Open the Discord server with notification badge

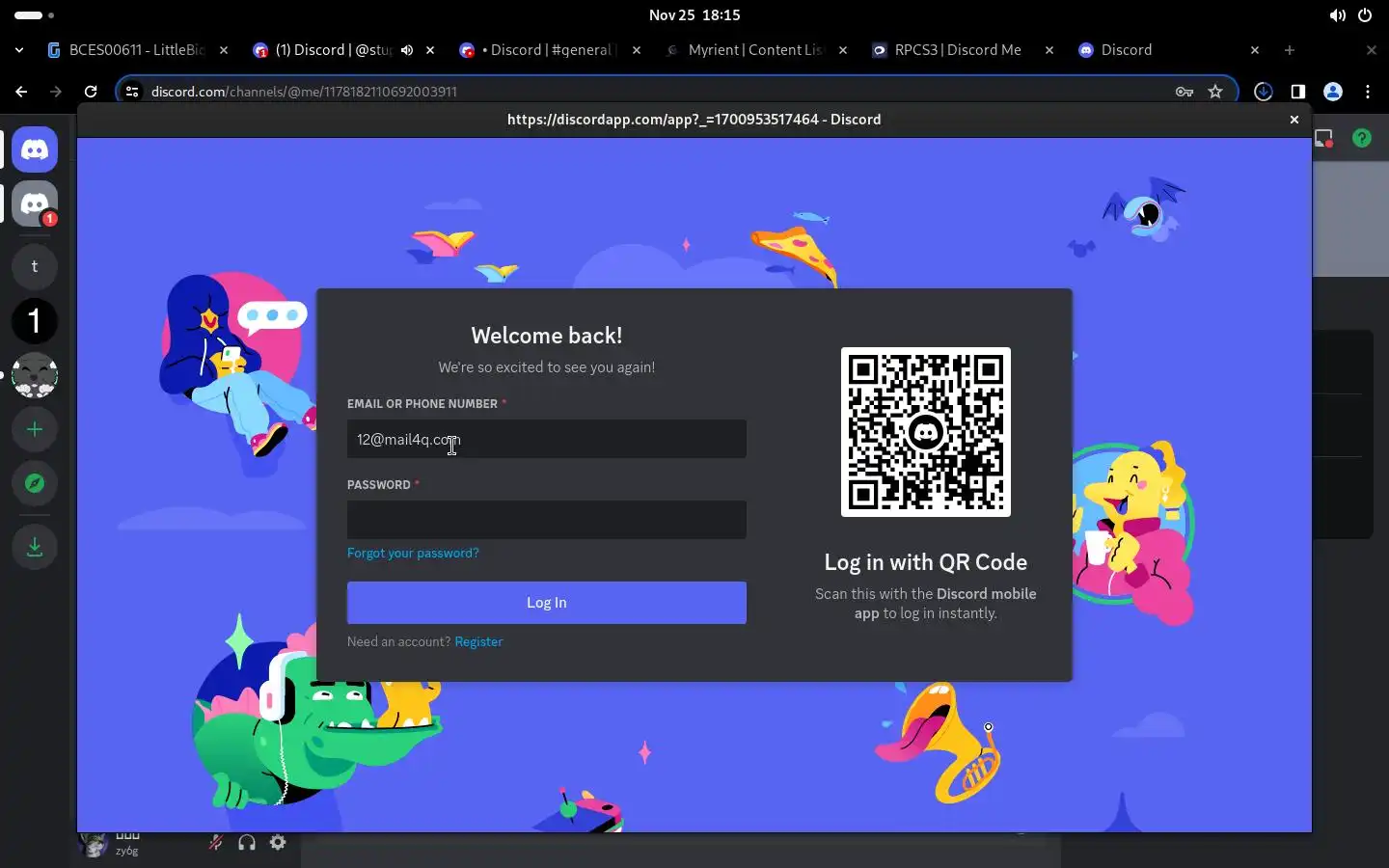click(35, 203)
